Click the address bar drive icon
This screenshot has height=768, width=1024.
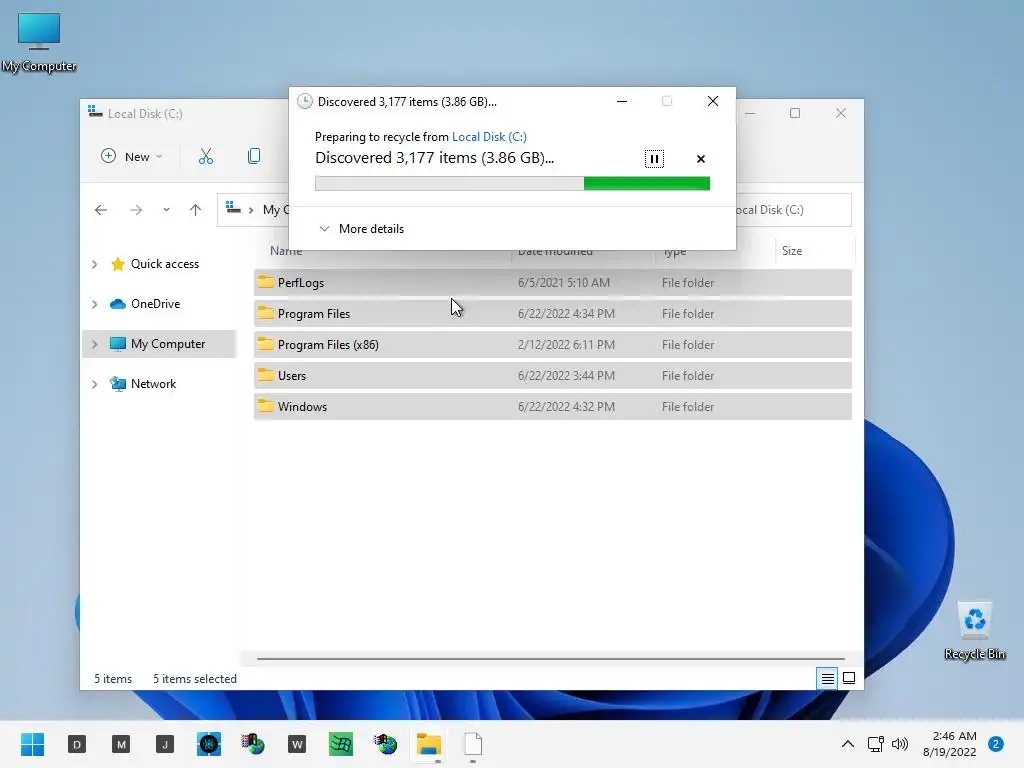point(233,208)
